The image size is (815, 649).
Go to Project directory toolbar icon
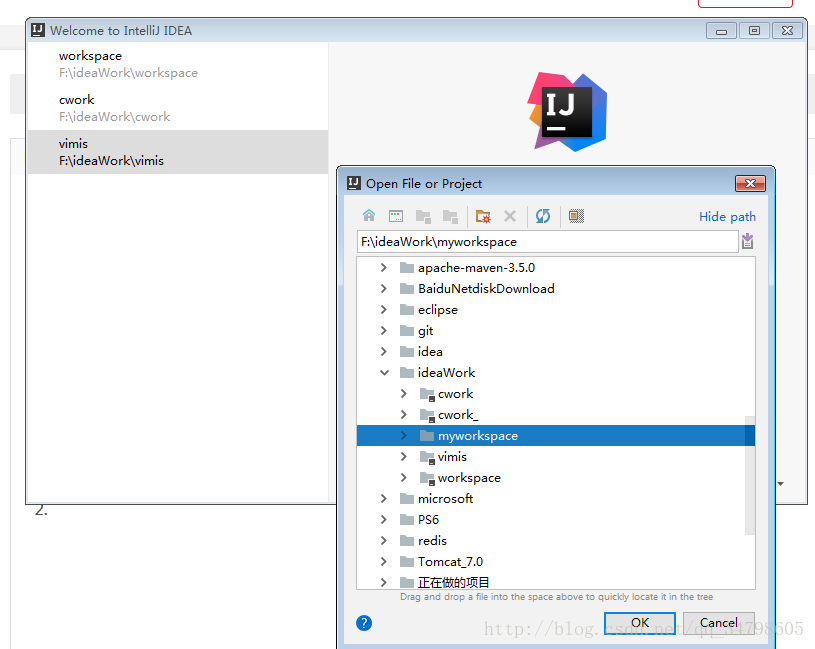(423, 216)
